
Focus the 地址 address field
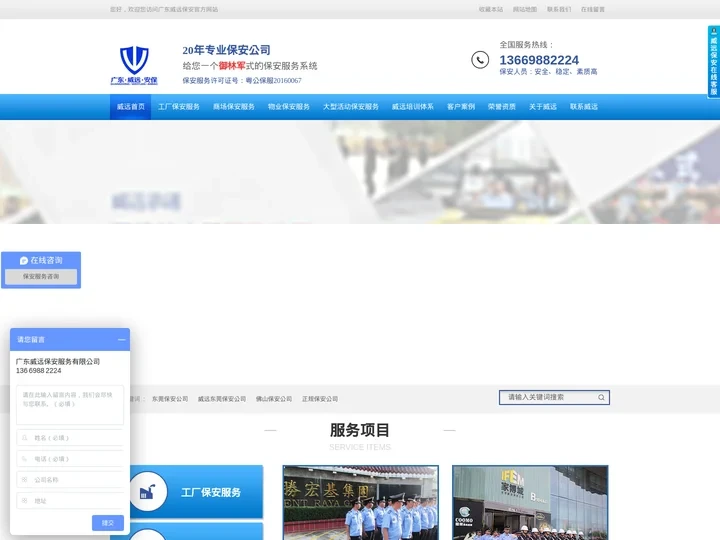point(70,501)
